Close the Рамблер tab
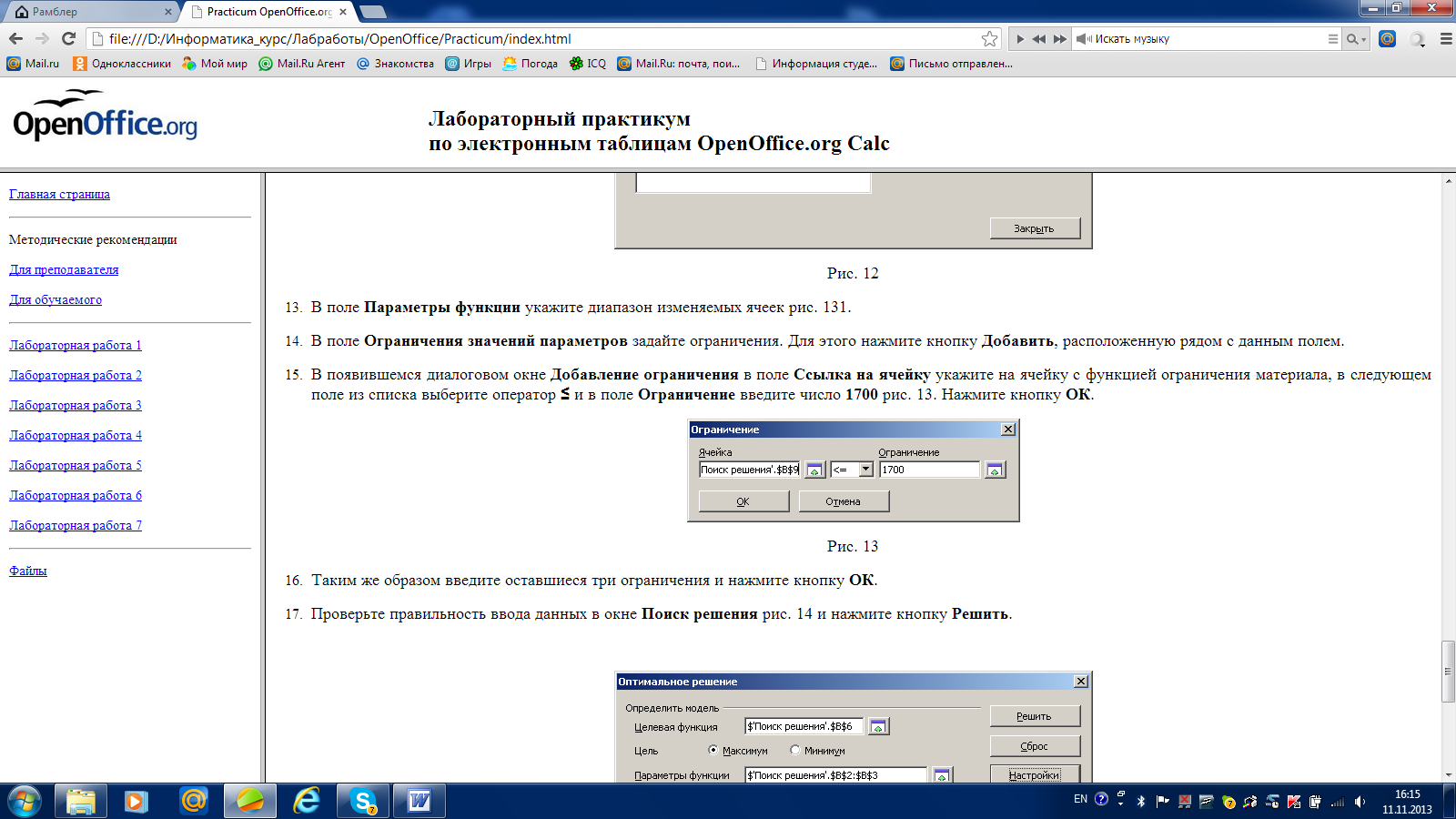Viewport: 1456px width, 819px height. point(167,12)
